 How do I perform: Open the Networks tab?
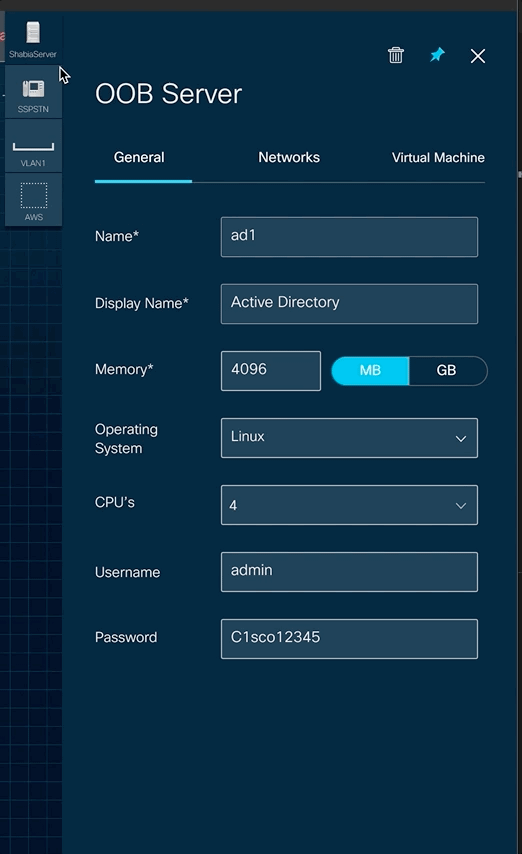pos(289,157)
